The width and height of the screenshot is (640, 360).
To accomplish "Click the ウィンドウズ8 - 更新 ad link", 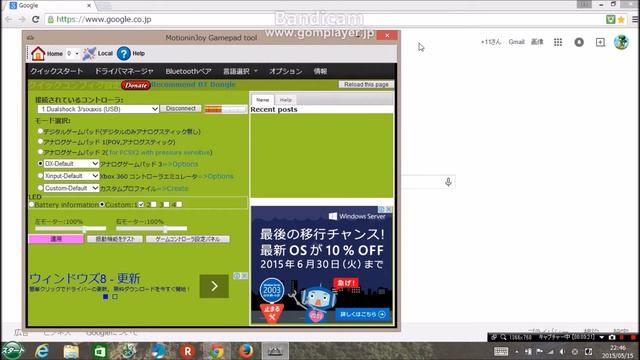I will tap(85, 279).
